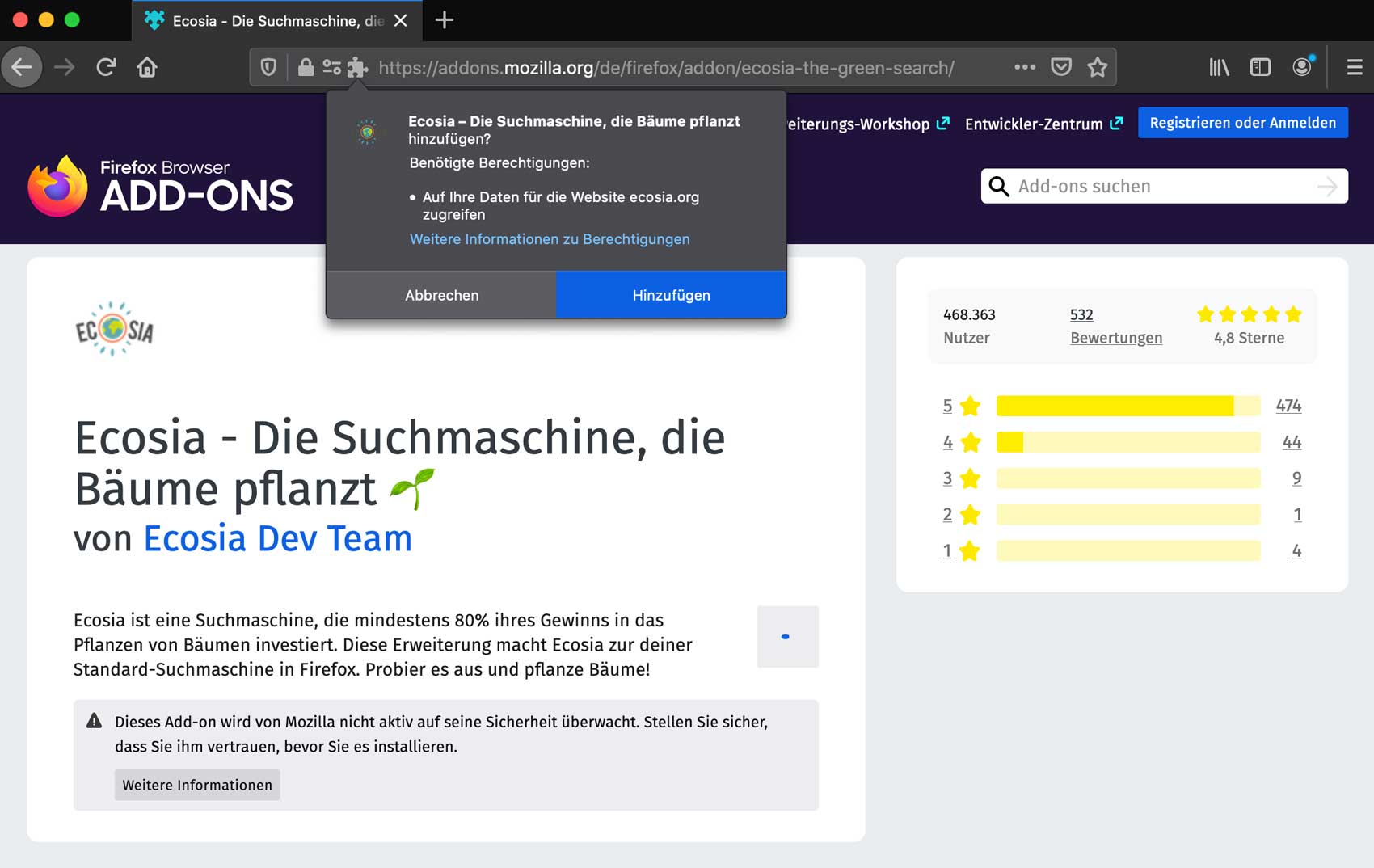
Task: Open the 9 three-star reviews count
Action: [x=1296, y=478]
